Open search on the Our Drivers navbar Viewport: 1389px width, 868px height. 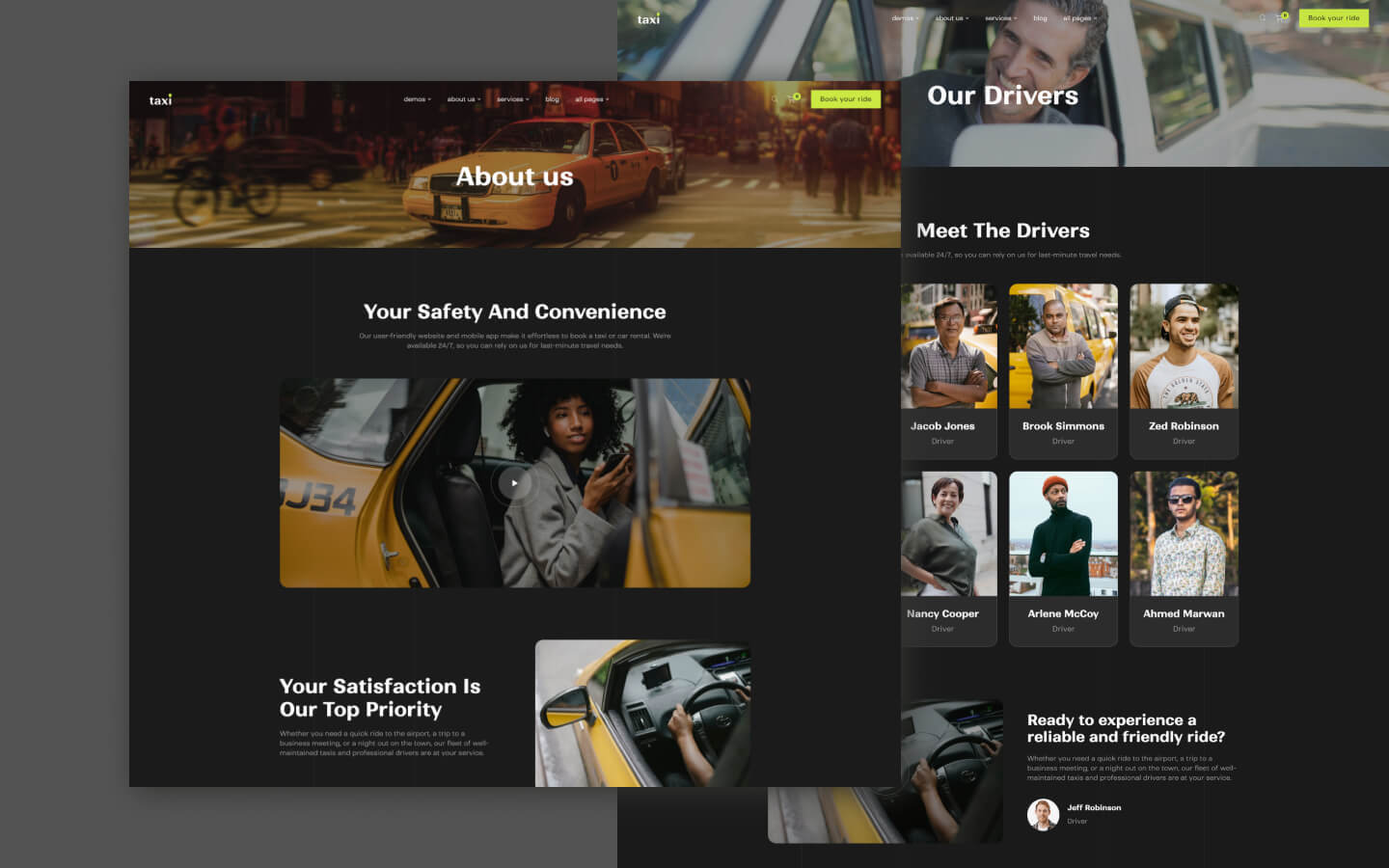pyautogui.click(x=1262, y=17)
